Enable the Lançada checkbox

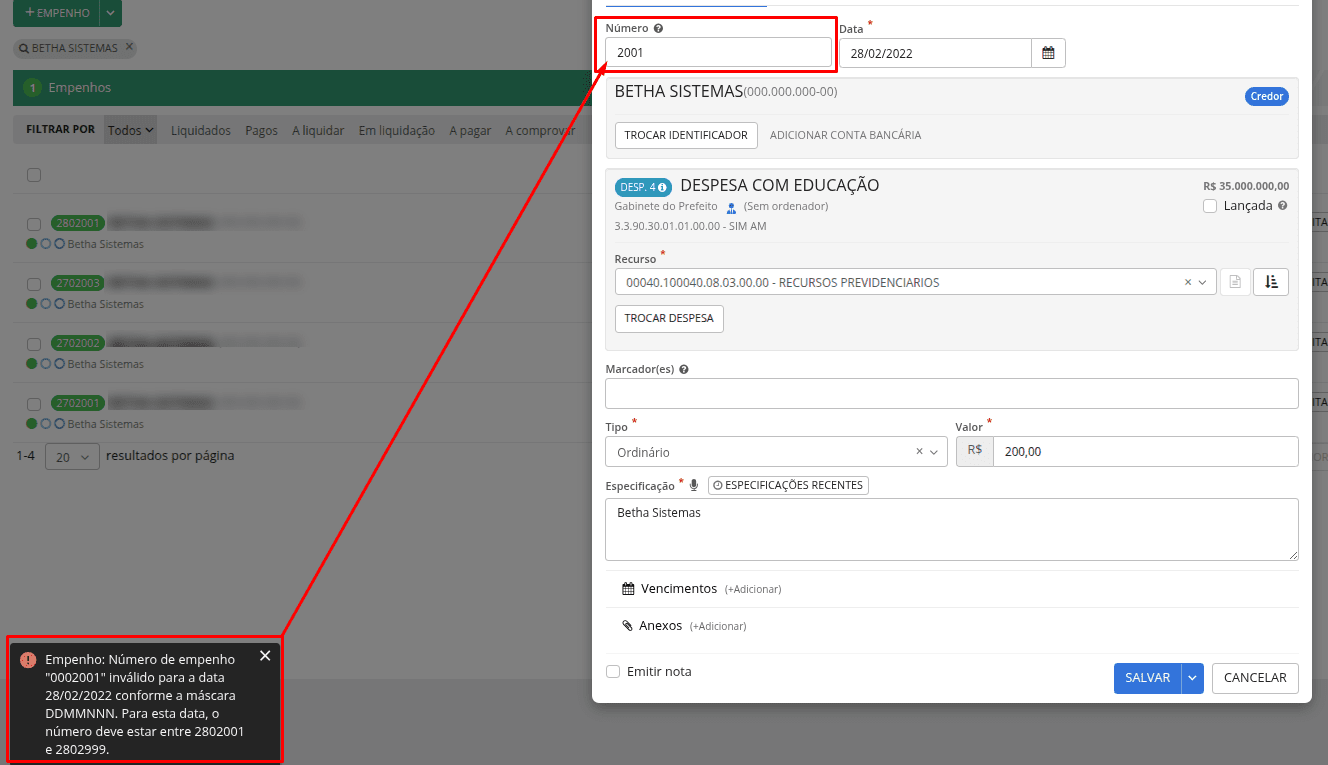1210,206
